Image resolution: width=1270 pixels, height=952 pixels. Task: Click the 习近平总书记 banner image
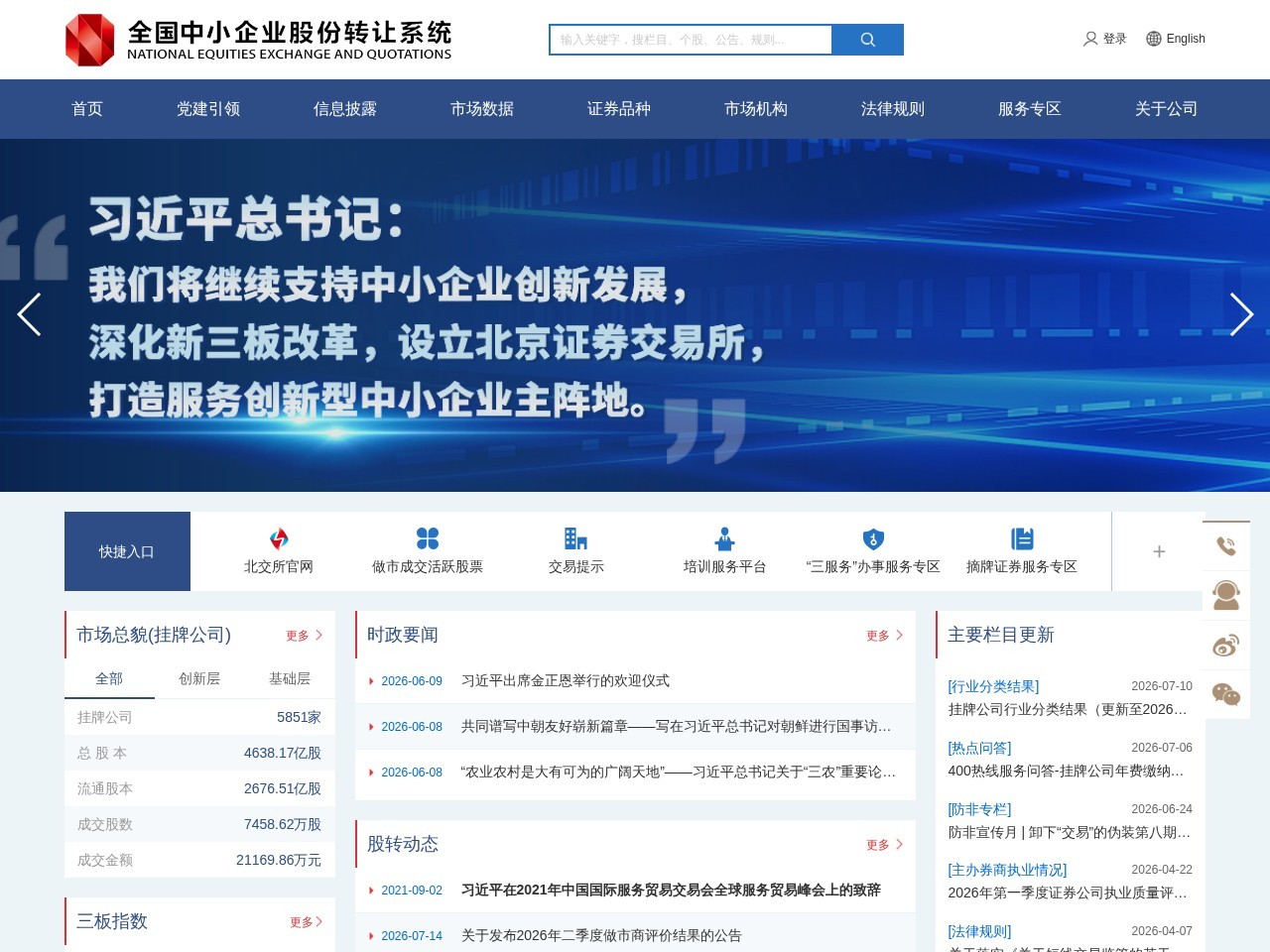(635, 315)
